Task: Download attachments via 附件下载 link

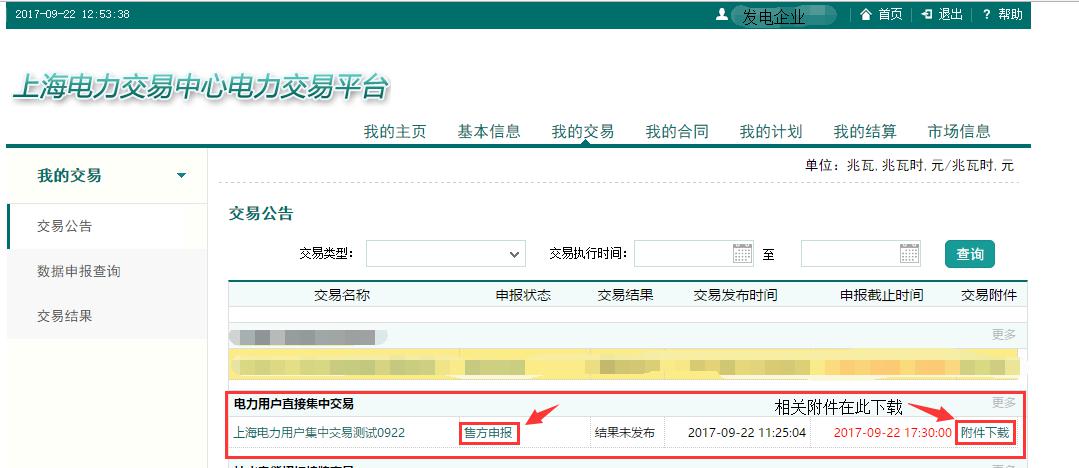Action: [x=984, y=433]
